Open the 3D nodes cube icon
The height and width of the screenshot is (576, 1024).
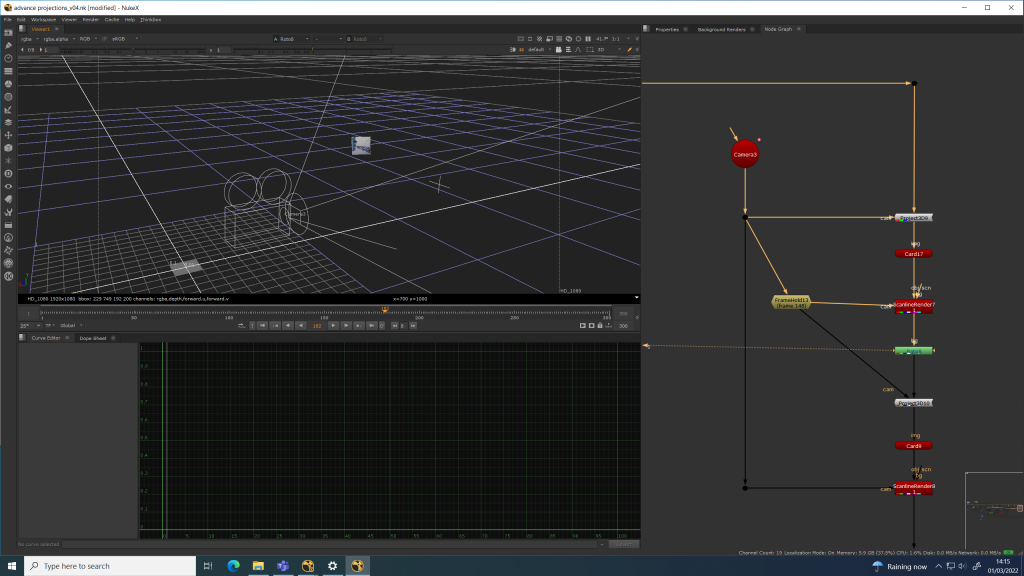tap(8, 148)
